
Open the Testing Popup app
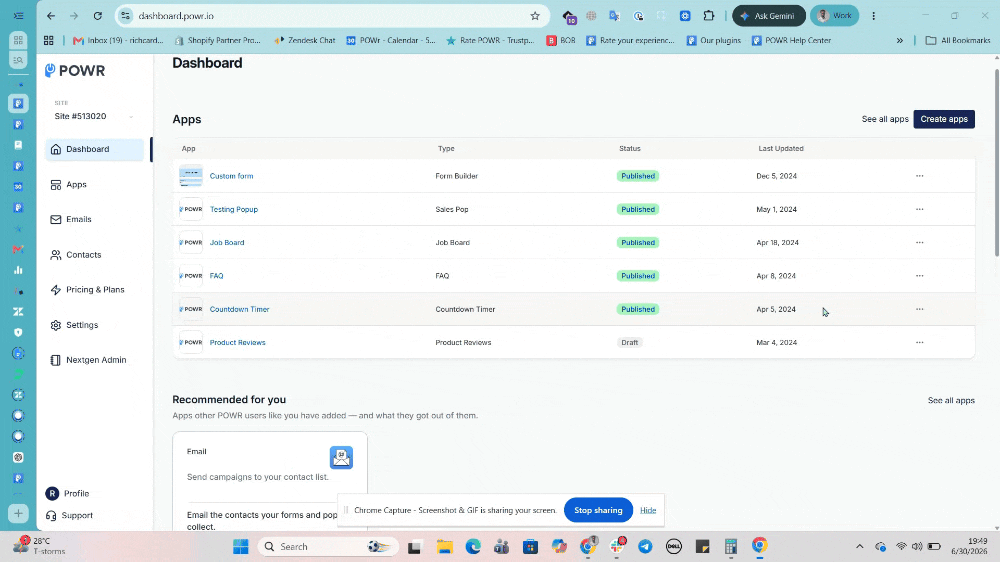(233, 209)
